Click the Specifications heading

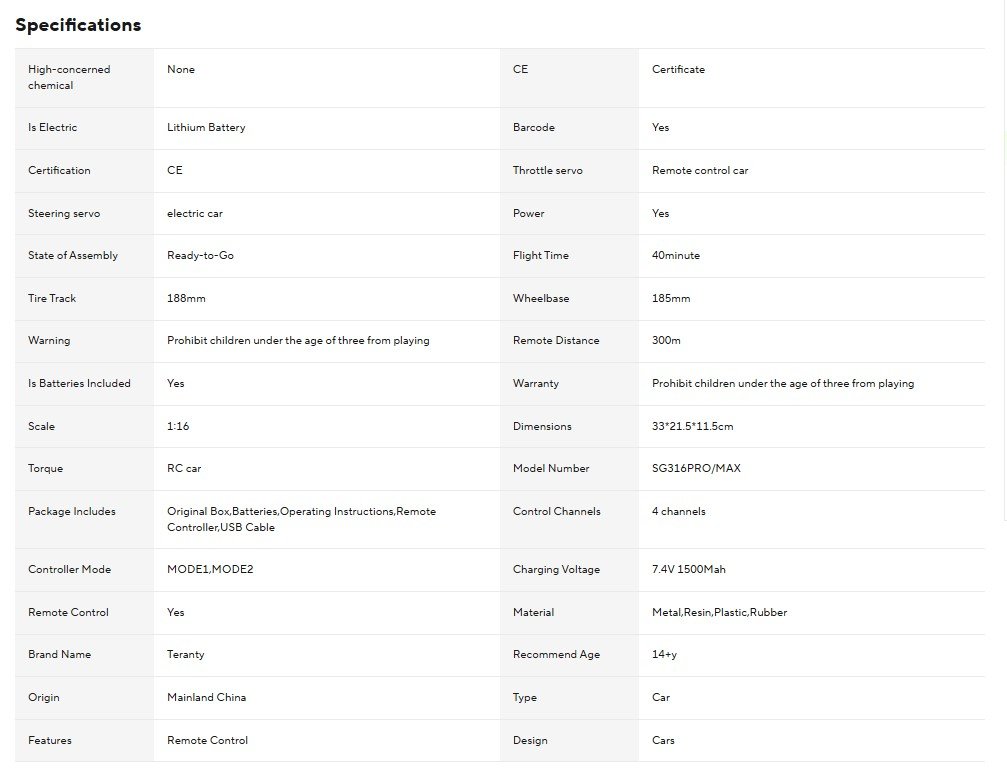(78, 25)
